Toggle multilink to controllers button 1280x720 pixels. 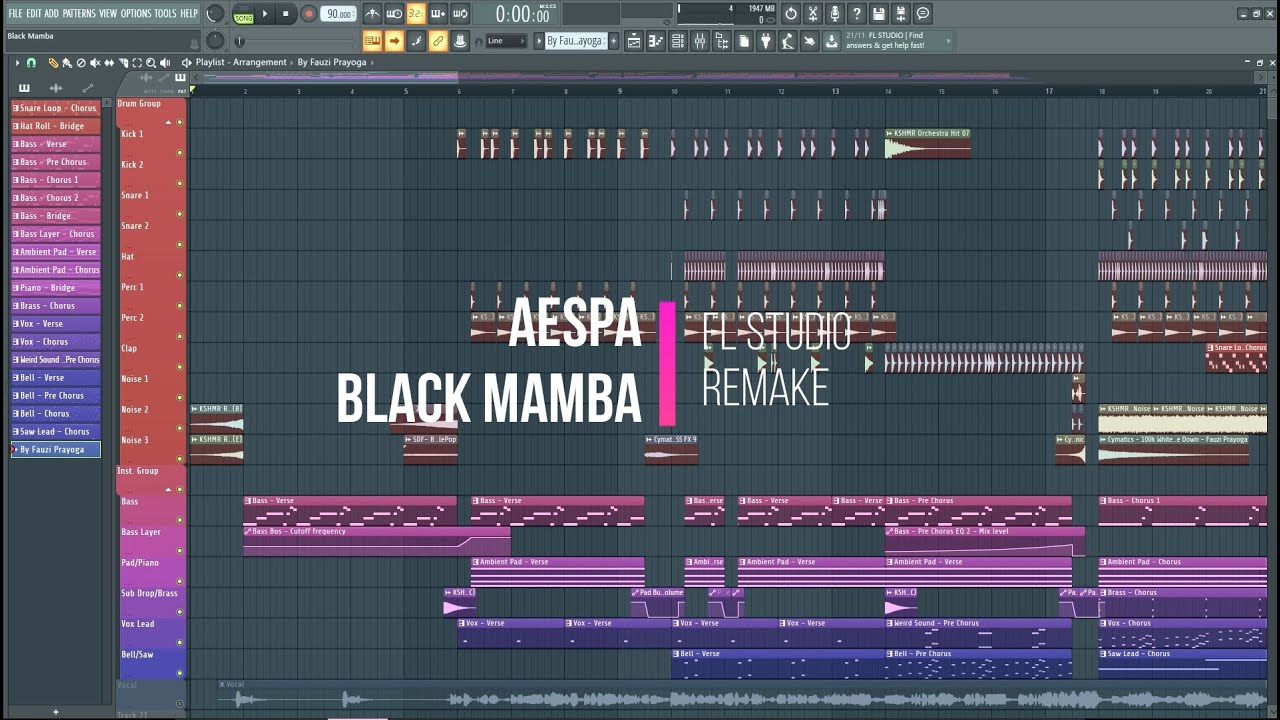coord(460,41)
